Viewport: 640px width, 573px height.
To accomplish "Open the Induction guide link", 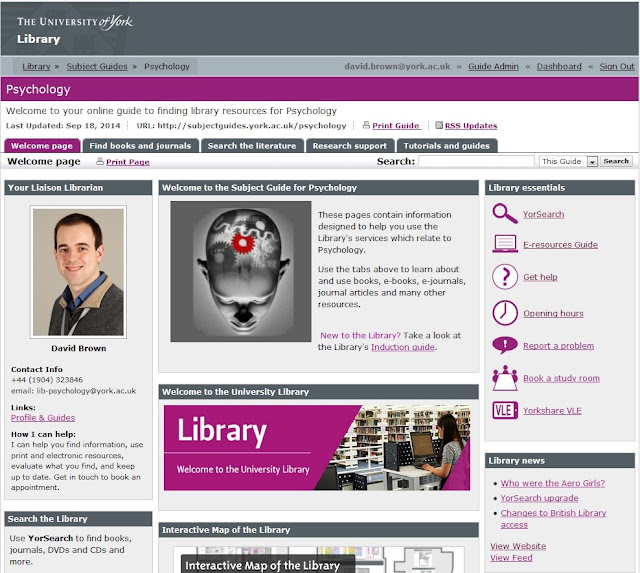I will [403, 347].
